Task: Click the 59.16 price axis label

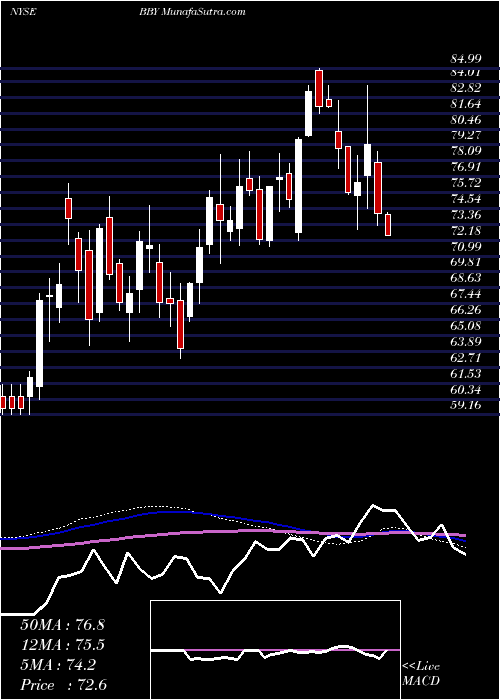Action: click(x=465, y=405)
